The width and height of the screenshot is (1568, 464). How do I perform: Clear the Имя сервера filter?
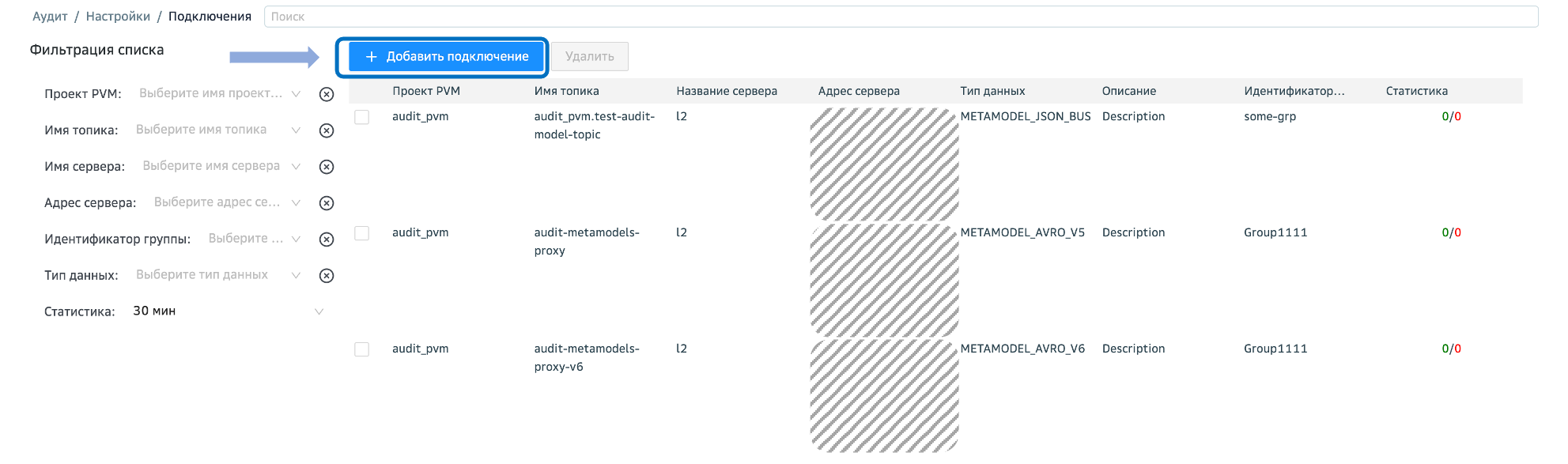(x=326, y=167)
